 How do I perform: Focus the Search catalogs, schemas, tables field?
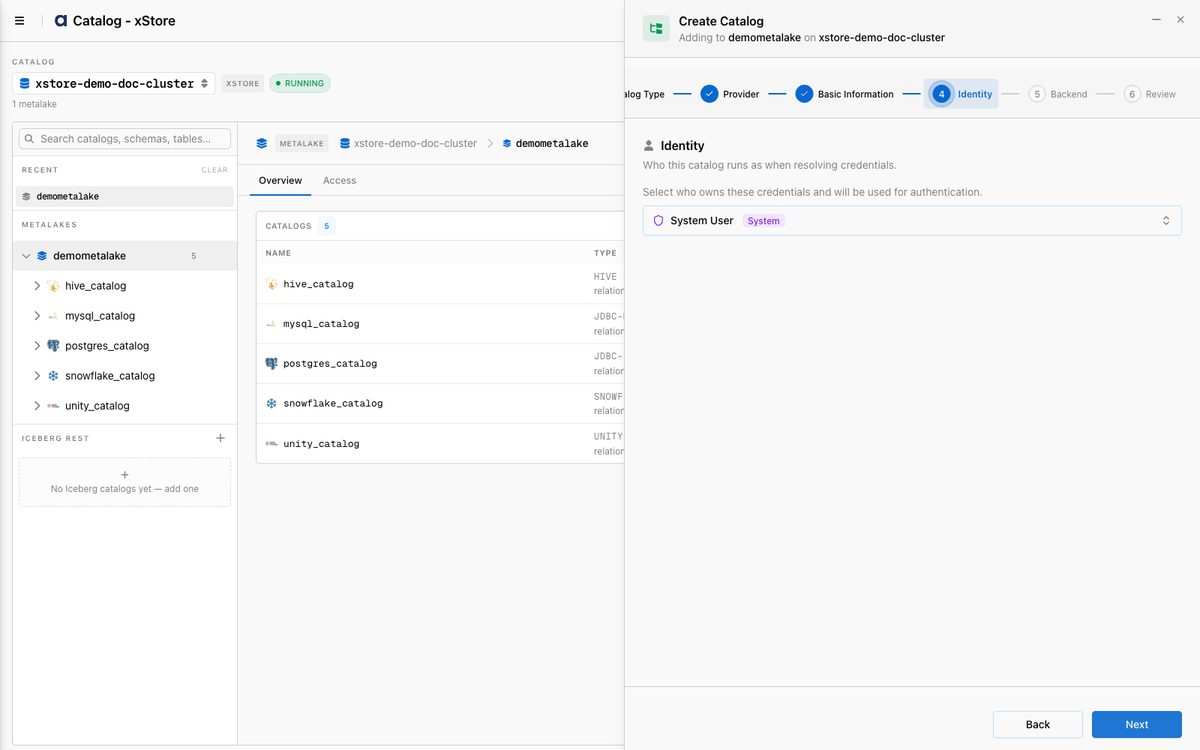coord(125,139)
